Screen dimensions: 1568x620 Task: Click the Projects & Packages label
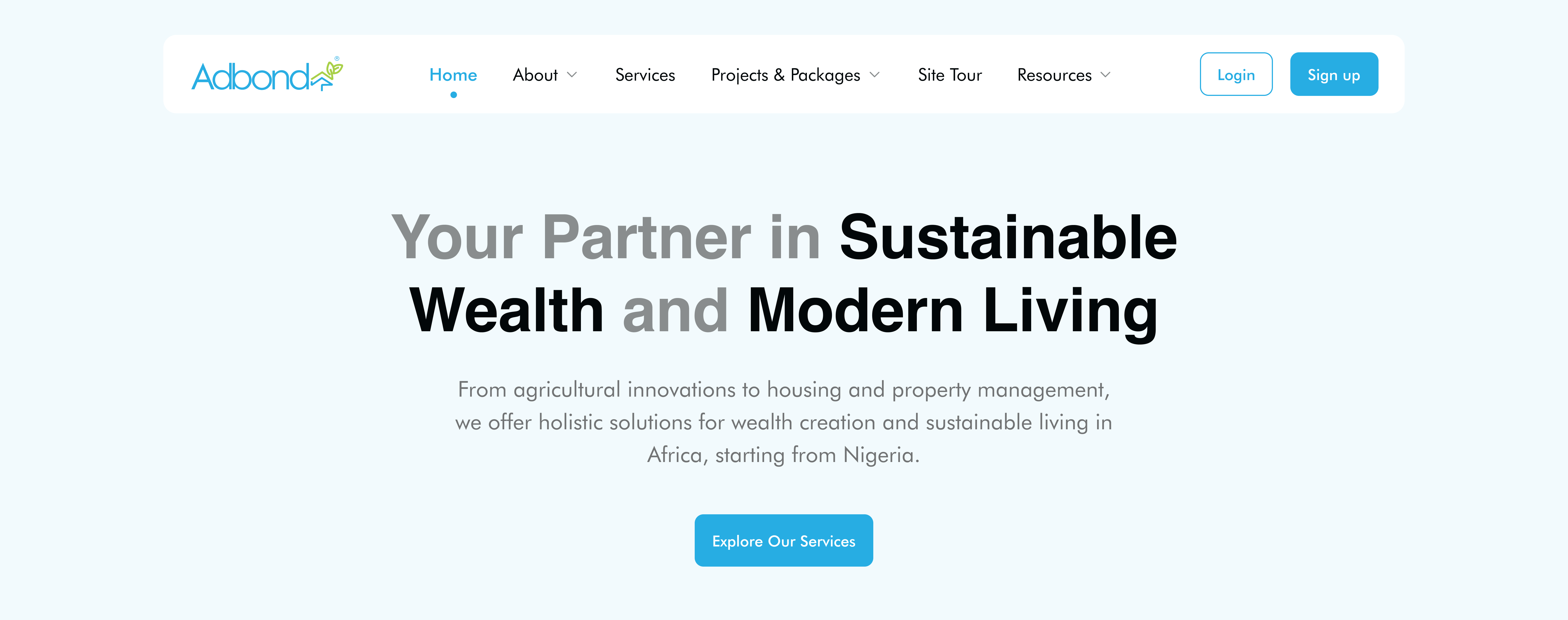pos(785,75)
